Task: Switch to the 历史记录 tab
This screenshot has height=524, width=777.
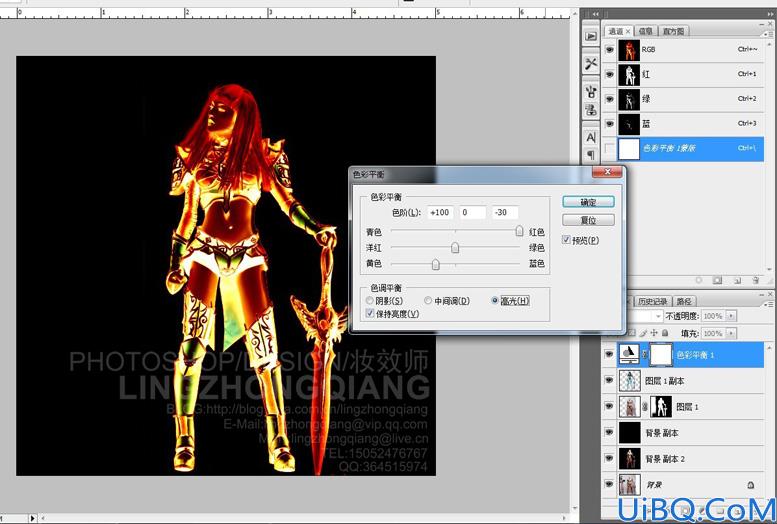Action: click(x=652, y=301)
